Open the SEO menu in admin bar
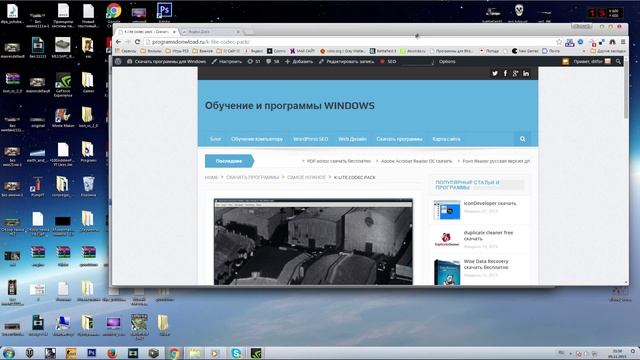Image resolution: width=640 pixels, height=360 pixels. pos(388,62)
